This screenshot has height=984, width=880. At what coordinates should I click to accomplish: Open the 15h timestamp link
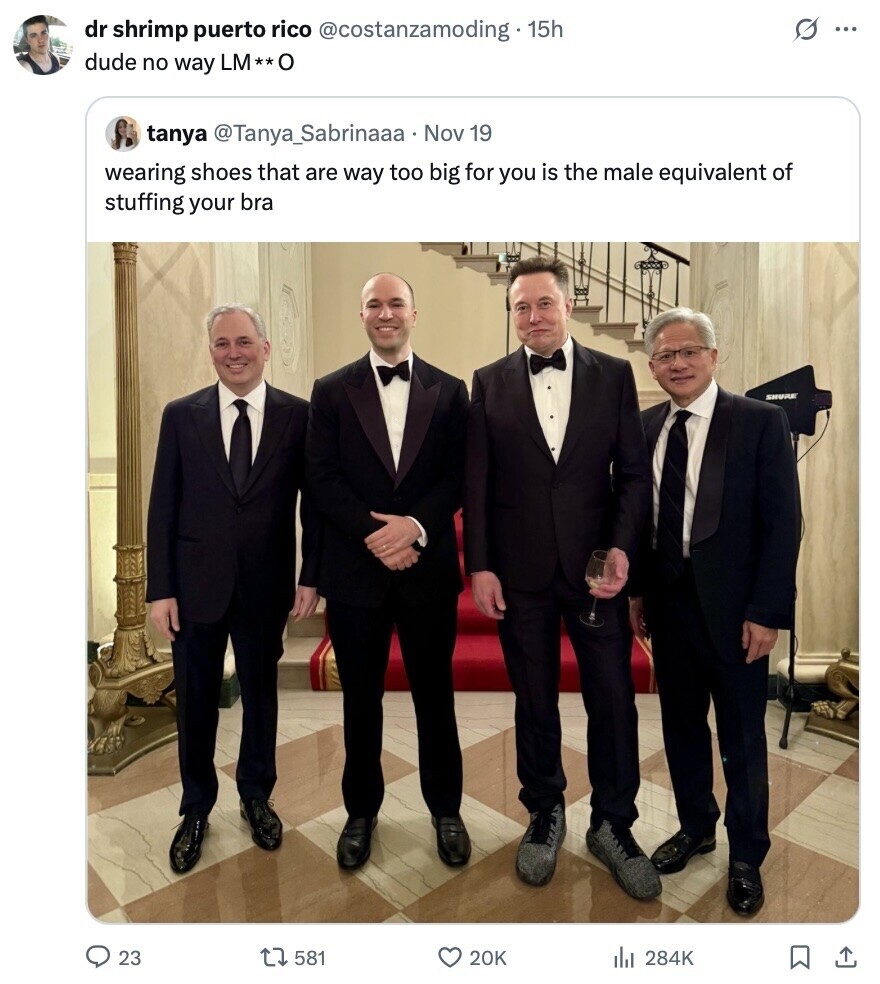click(x=545, y=29)
